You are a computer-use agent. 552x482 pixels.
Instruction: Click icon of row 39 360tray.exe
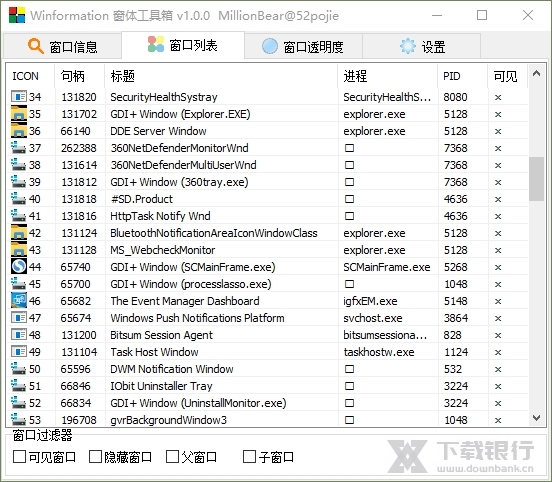pyautogui.click(x=19, y=182)
